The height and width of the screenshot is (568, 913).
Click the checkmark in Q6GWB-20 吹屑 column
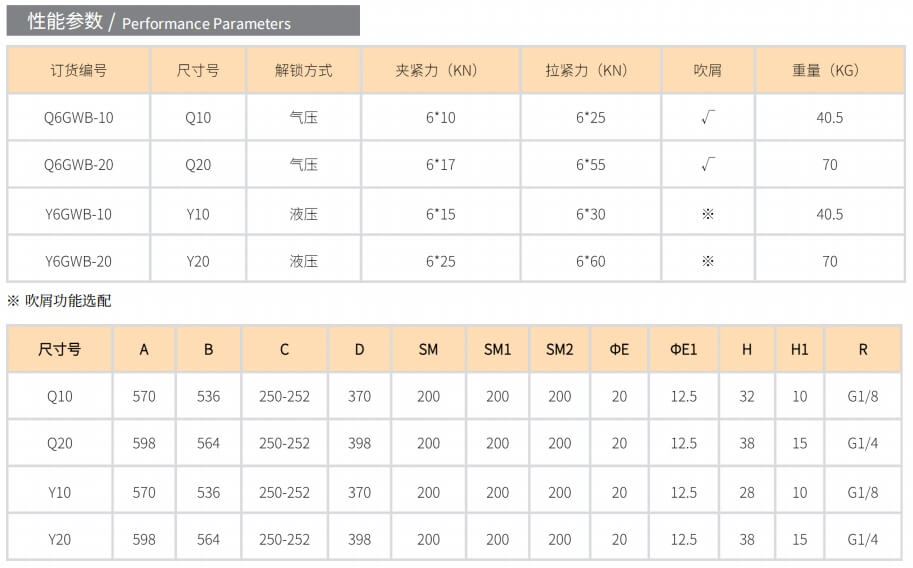click(x=707, y=165)
